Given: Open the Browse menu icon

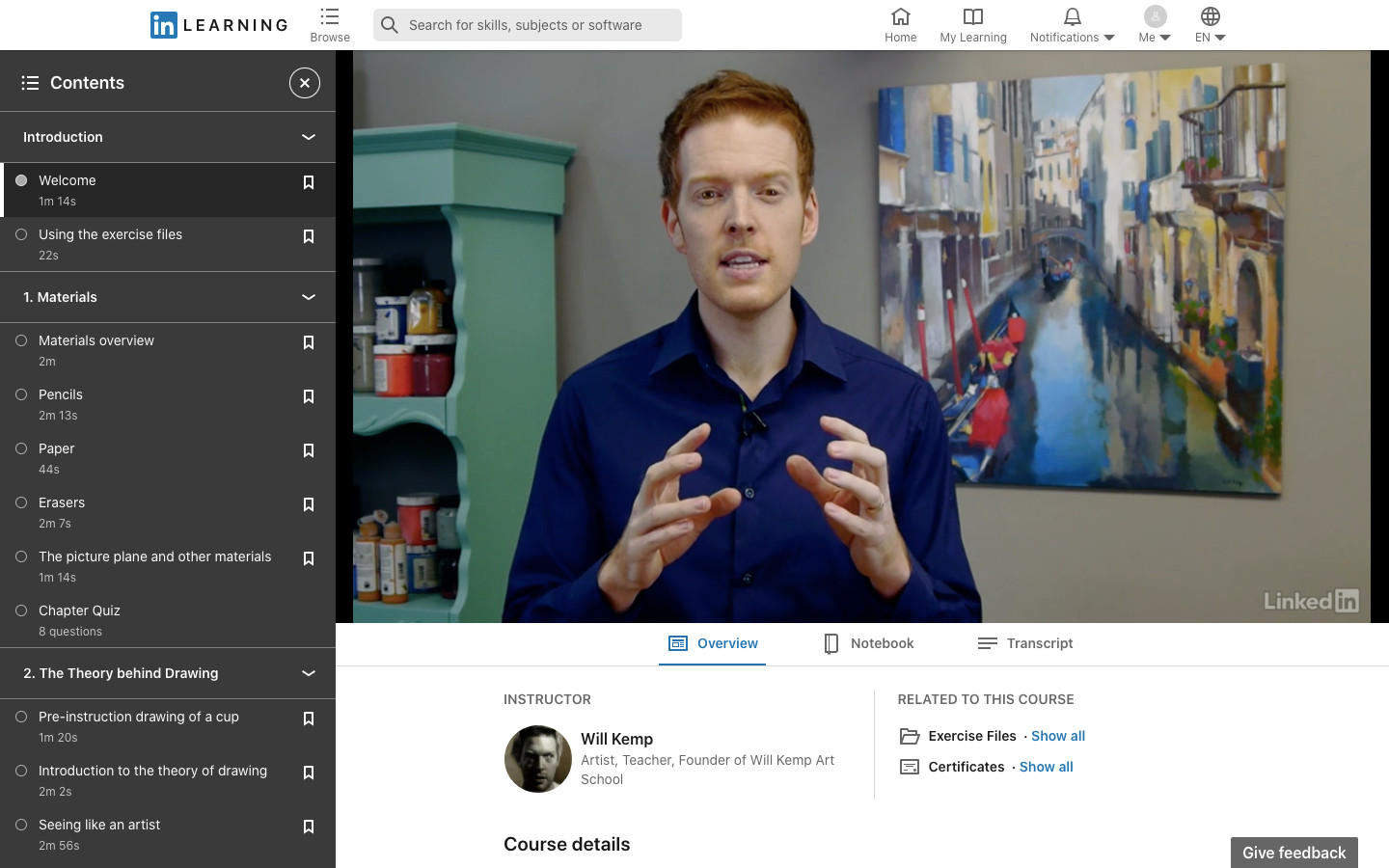Looking at the screenshot, I should (330, 17).
